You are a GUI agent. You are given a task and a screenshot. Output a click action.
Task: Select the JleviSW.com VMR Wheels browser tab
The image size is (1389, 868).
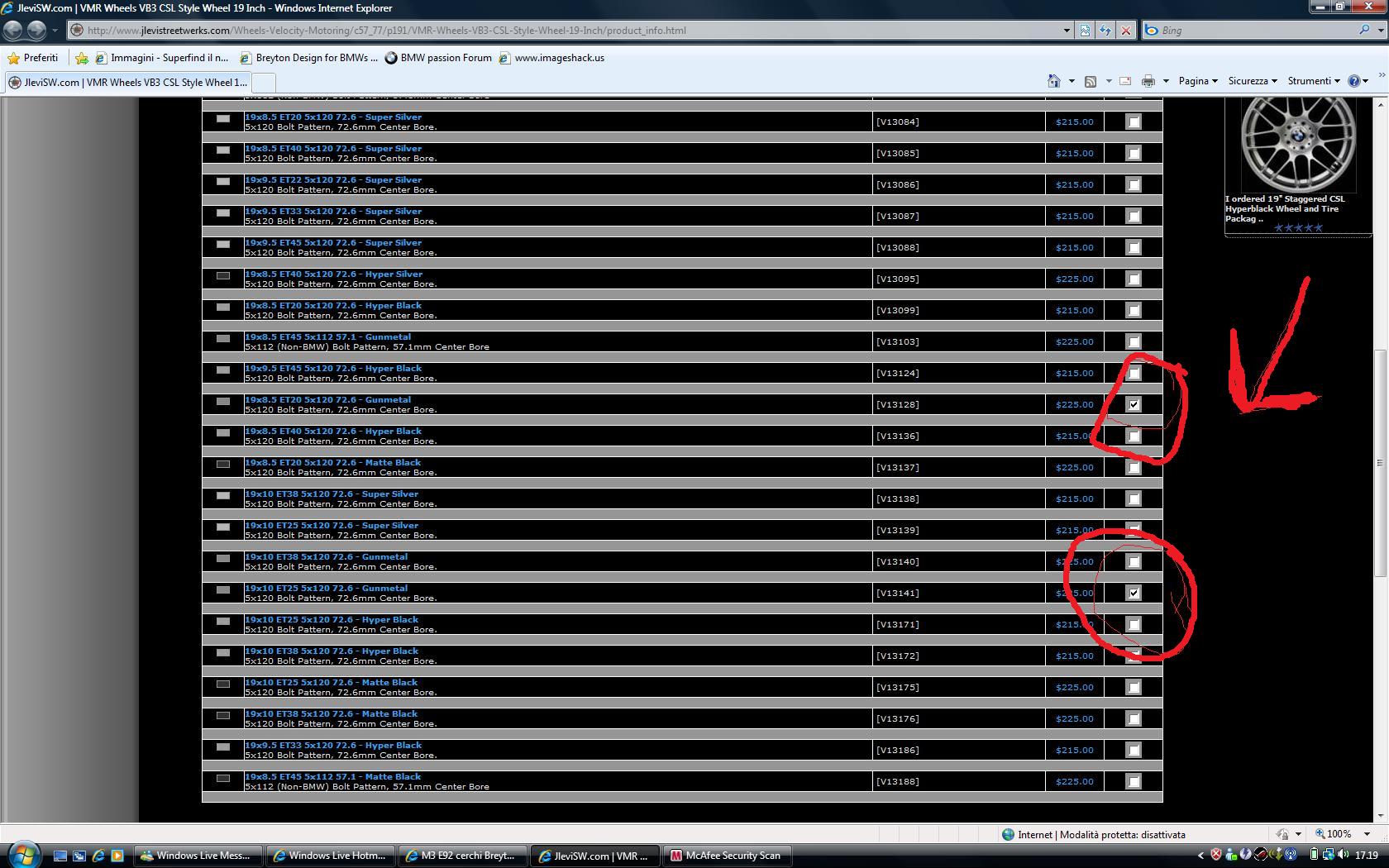pyautogui.click(x=127, y=83)
